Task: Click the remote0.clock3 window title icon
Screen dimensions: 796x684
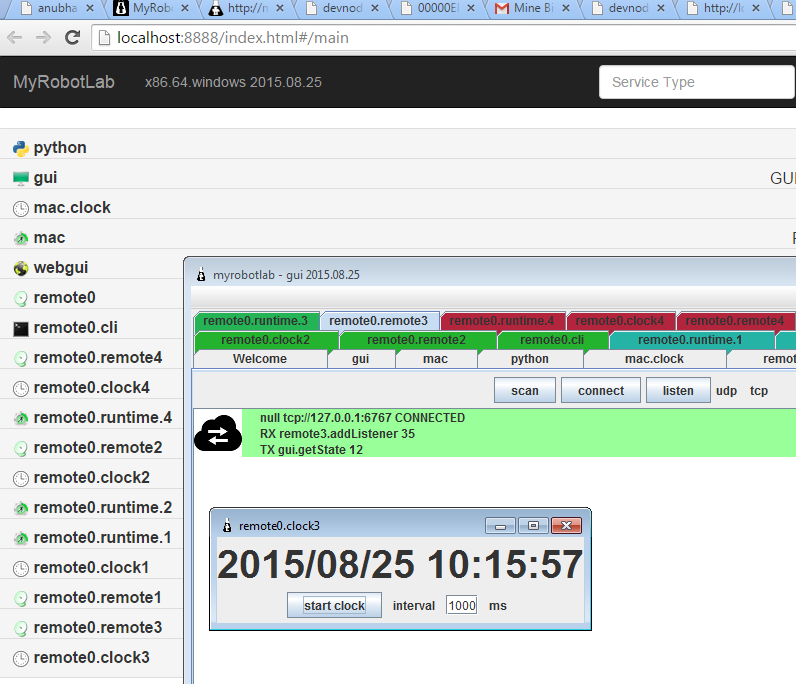Action: pos(227,526)
